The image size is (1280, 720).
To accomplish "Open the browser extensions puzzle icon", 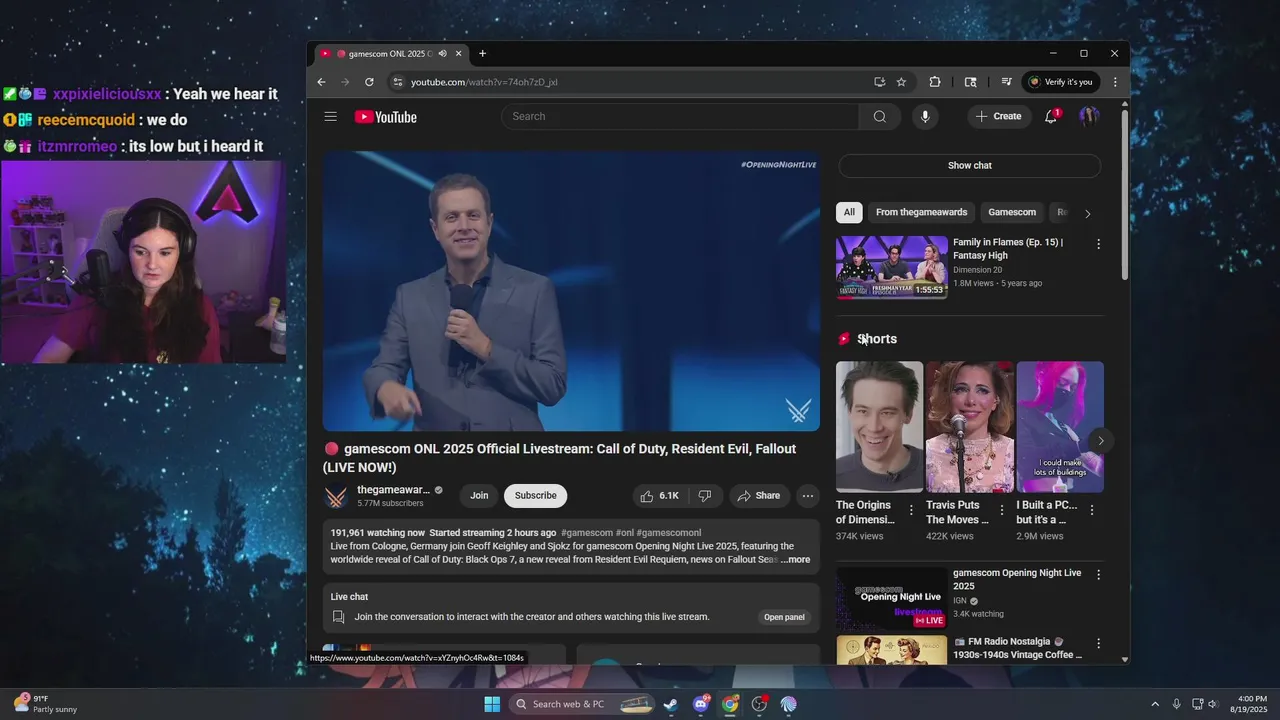I will pyautogui.click(x=935, y=82).
